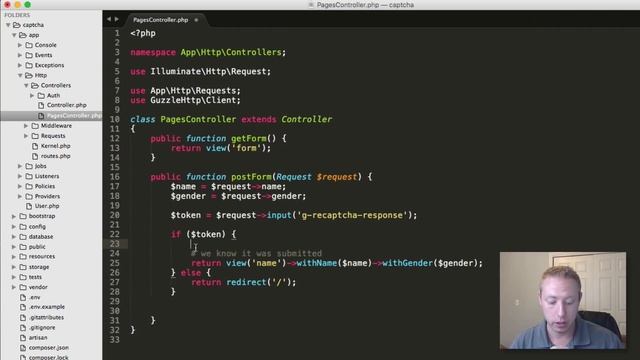The height and width of the screenshot is (360, 640).
Task: Open User.php from the sidebar
Action: [x=47, y=206]
